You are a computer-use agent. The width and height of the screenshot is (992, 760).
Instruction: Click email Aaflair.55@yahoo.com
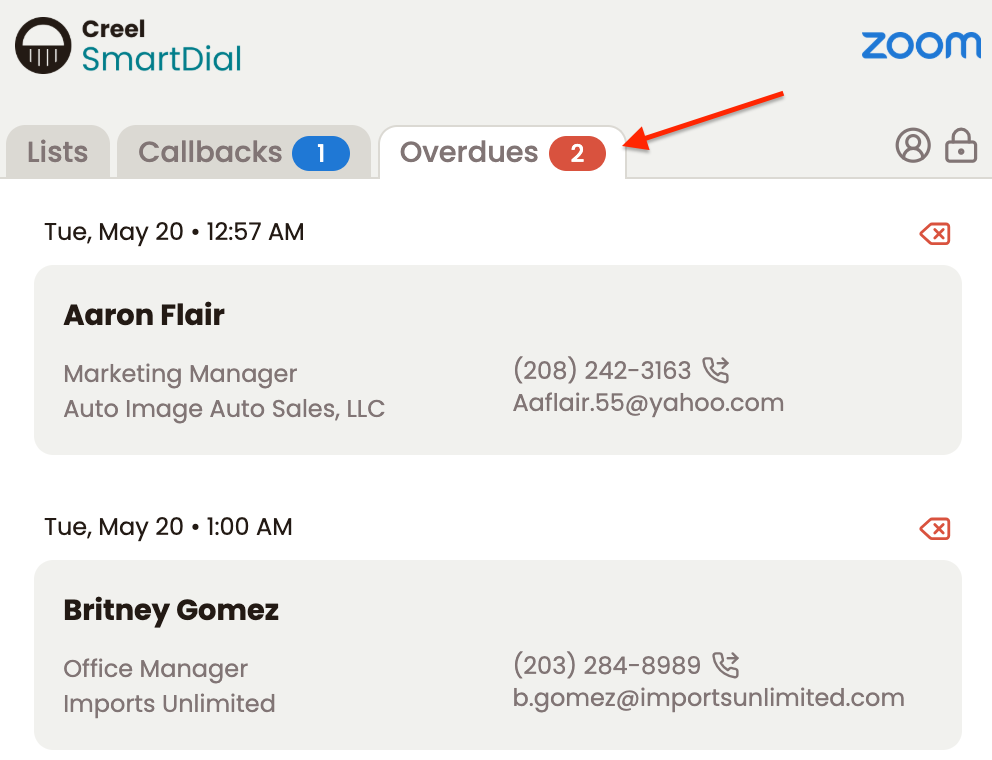pos(648,403)
